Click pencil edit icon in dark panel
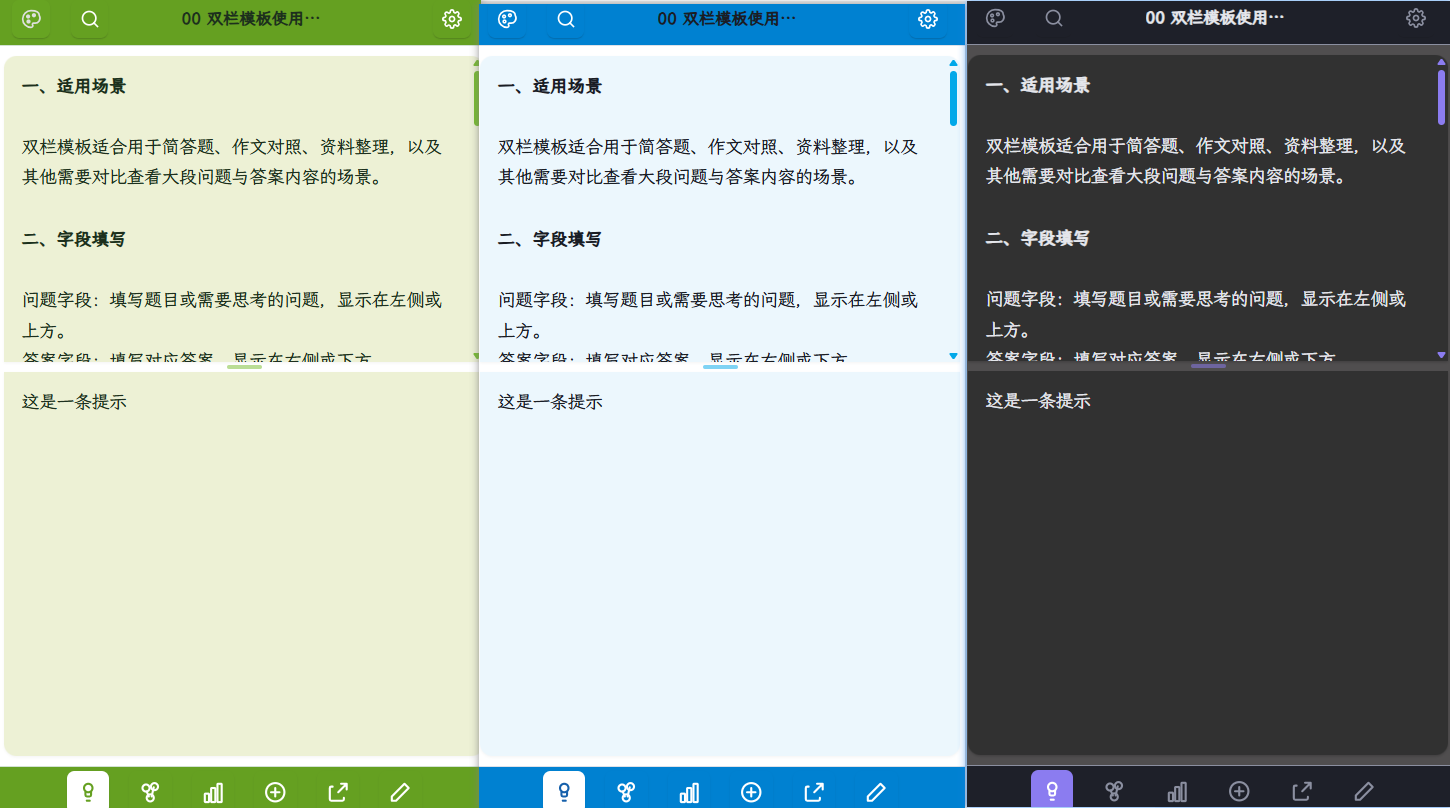This screenshot has width=1450, height=808. (x=1364, y=791)
